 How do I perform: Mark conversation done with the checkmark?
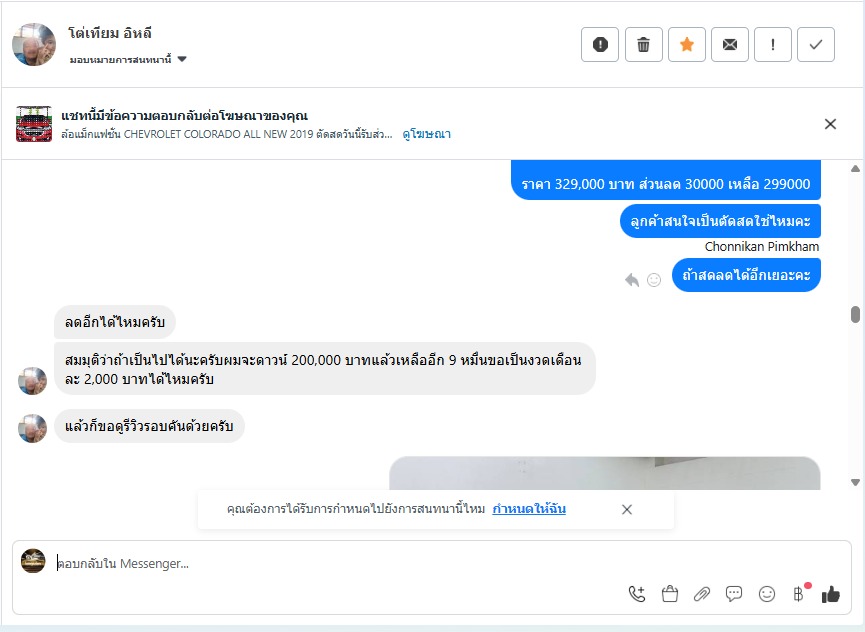click(x=816, y=44)
